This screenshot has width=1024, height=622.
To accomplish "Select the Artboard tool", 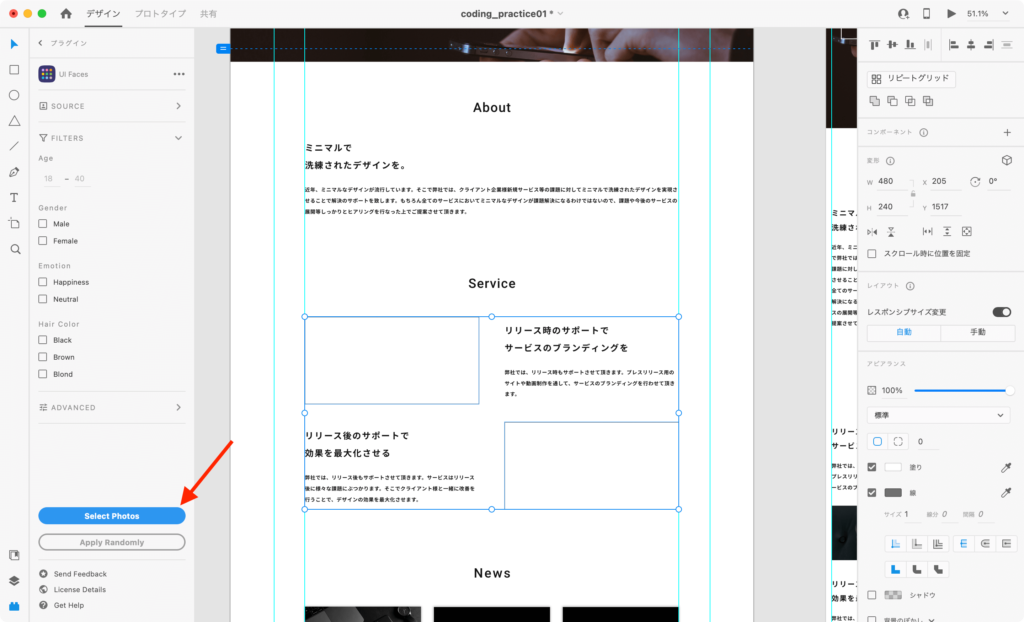I will [x=14, y=223].
